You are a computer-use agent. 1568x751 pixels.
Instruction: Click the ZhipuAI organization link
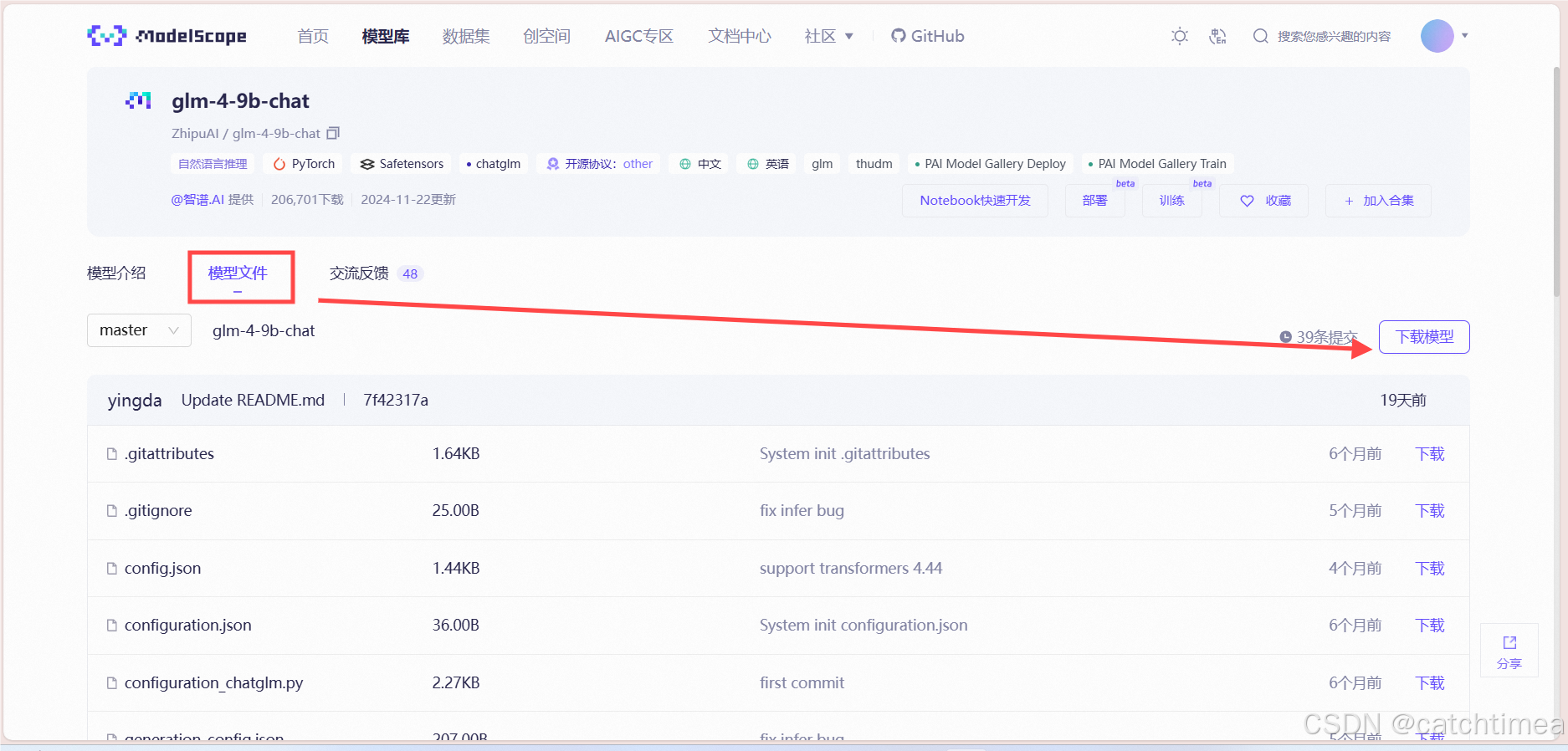[x=195, y=134]
